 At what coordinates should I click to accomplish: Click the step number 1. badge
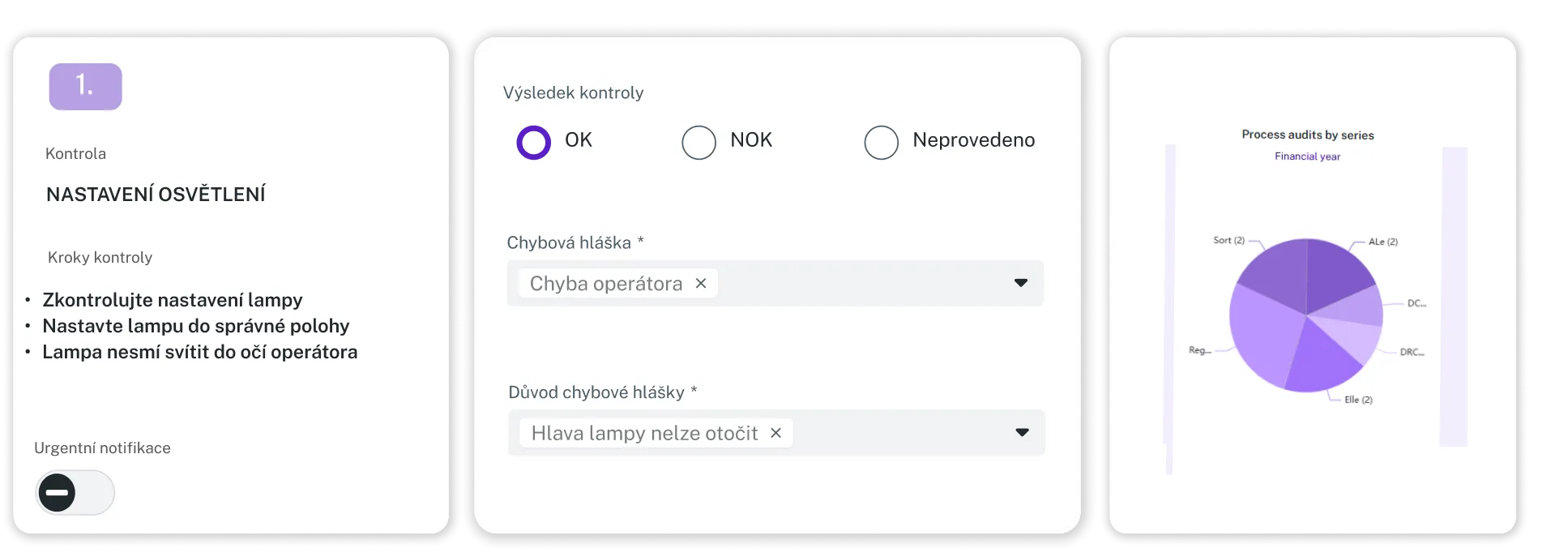(x=85, y=86)
